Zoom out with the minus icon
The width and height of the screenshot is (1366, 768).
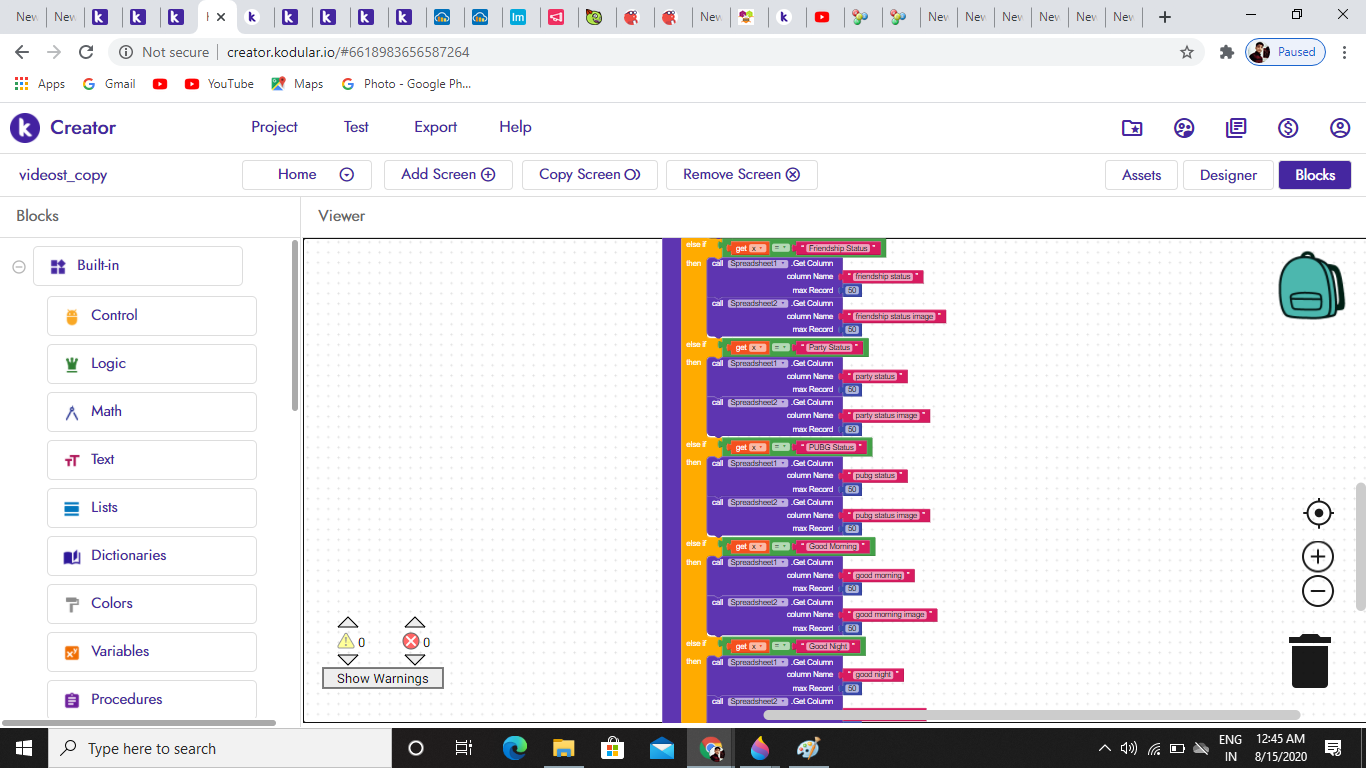pos(1318,591)
